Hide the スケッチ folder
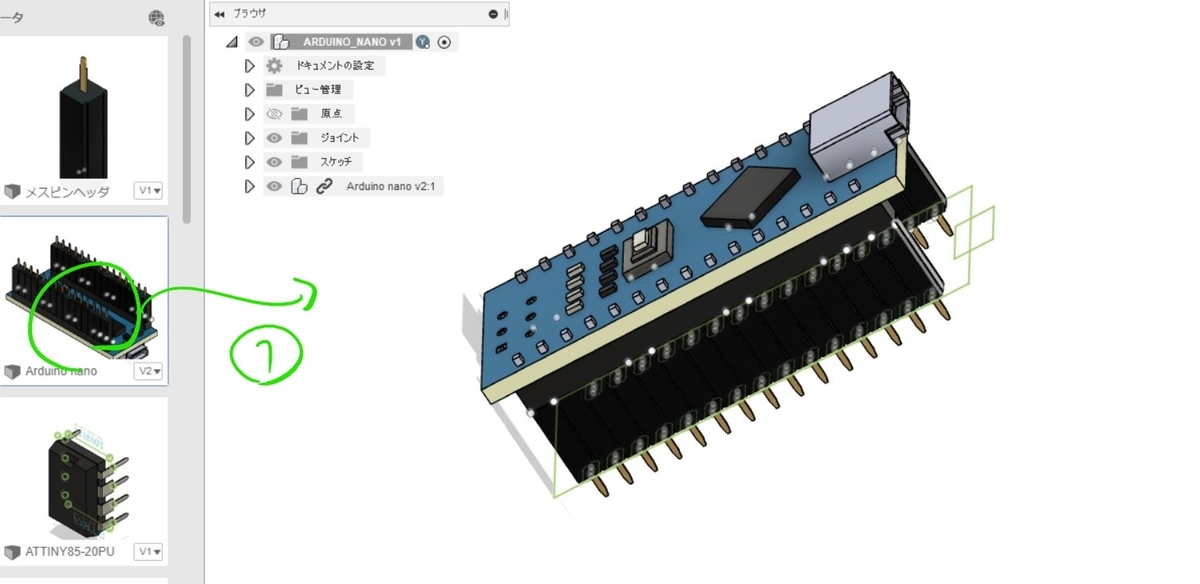The width and height of the screenshot is (1200, 584). [274, 162]
